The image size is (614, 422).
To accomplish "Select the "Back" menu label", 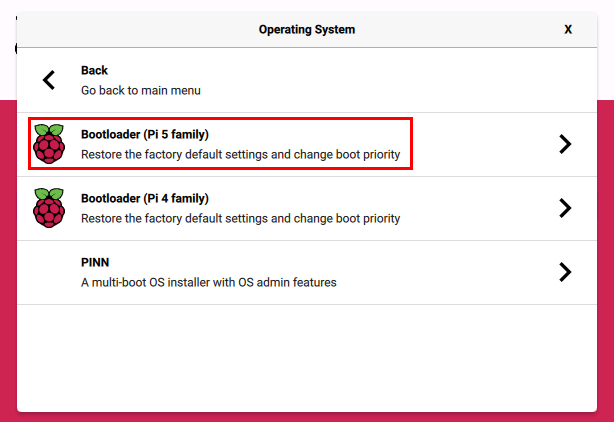I will [94, 71].
